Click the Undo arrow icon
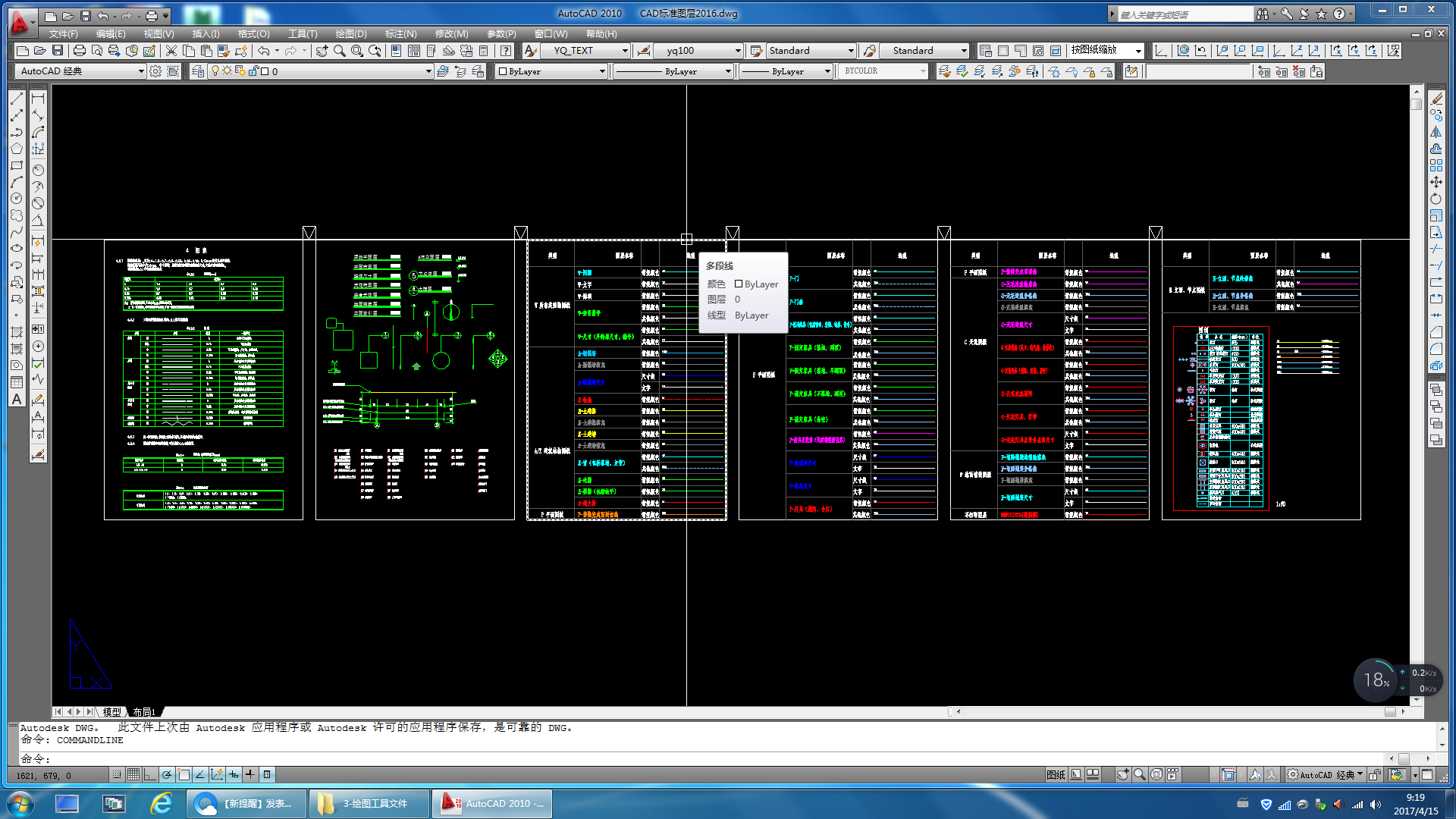1456x819 pixels. coord(263,51)
